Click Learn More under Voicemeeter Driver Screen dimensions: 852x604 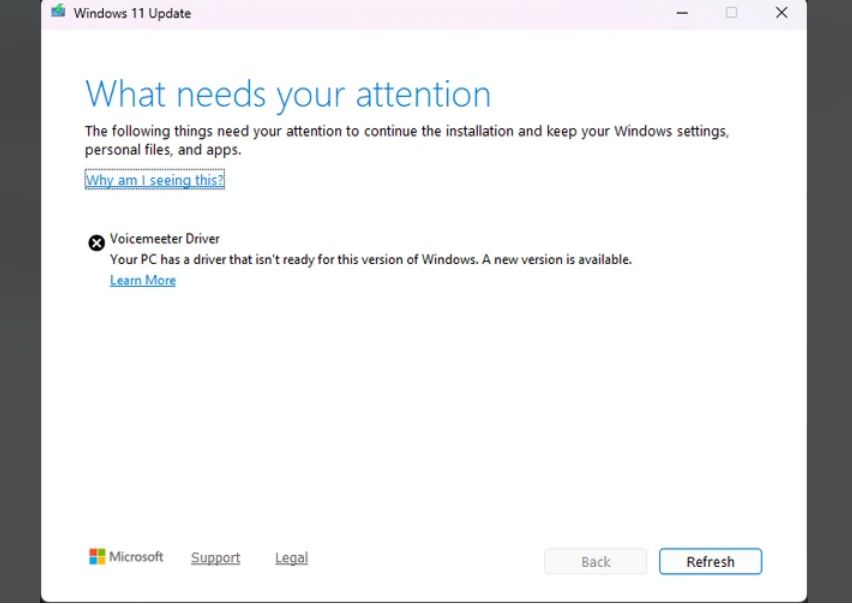click(x=143, y=280)
